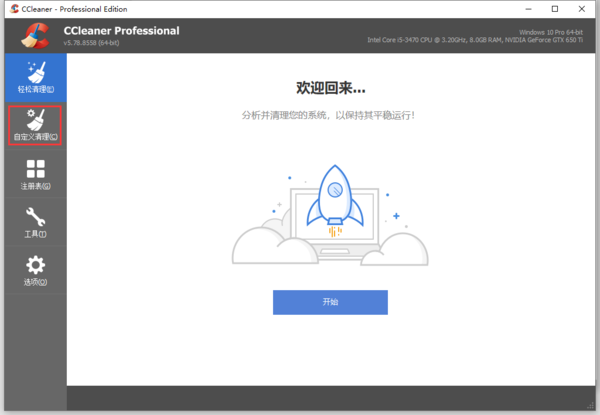600x415 pixels.
Task: Click the dark bottom status bar
Action: 329,397
